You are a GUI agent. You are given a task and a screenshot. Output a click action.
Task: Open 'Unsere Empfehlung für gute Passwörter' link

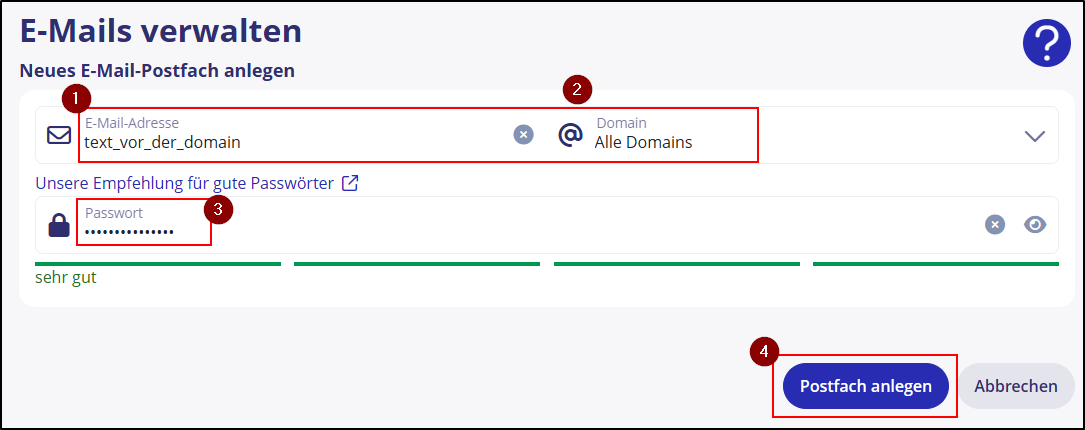click(184, 184)
